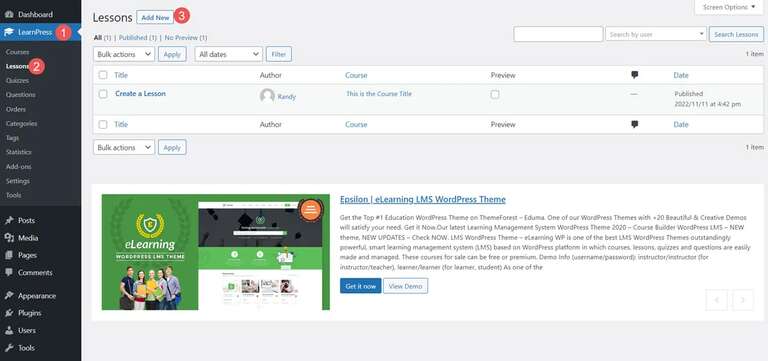Tick the select-all checkbox in table footer

(x=103, y=124)
